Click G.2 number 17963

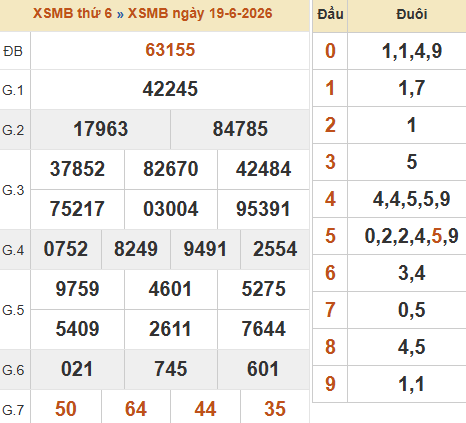click(x=100, y=129)
